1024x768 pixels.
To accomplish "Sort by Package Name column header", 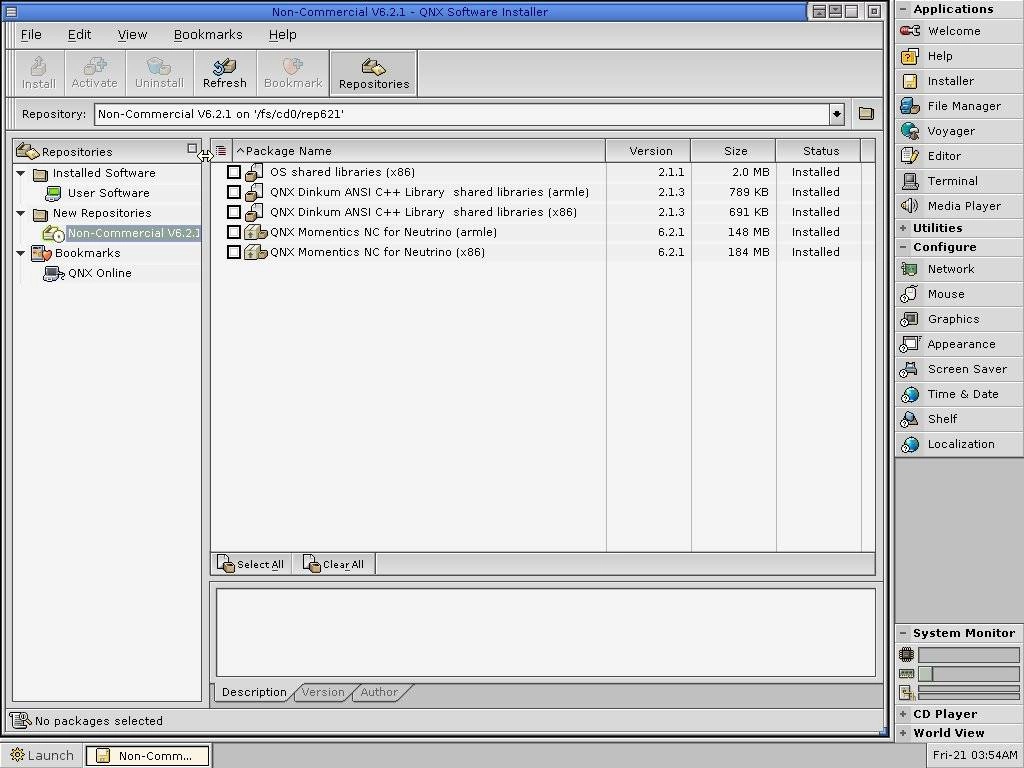I will click(x=419, y=151).
